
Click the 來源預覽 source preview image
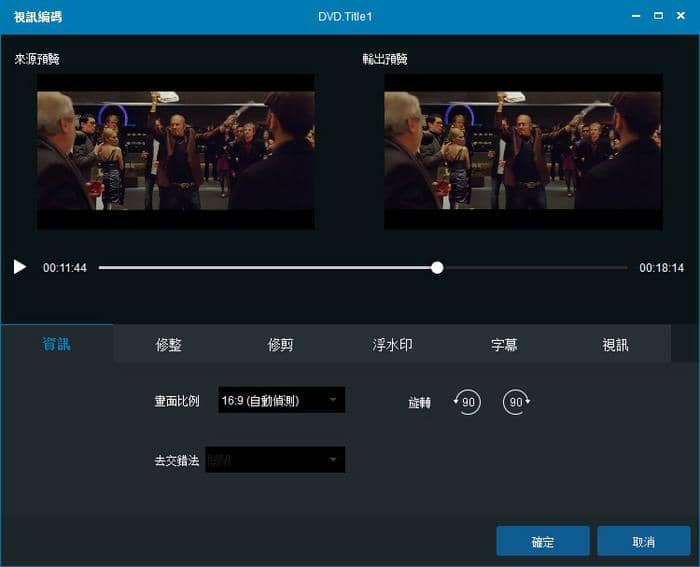click(176, 152)
